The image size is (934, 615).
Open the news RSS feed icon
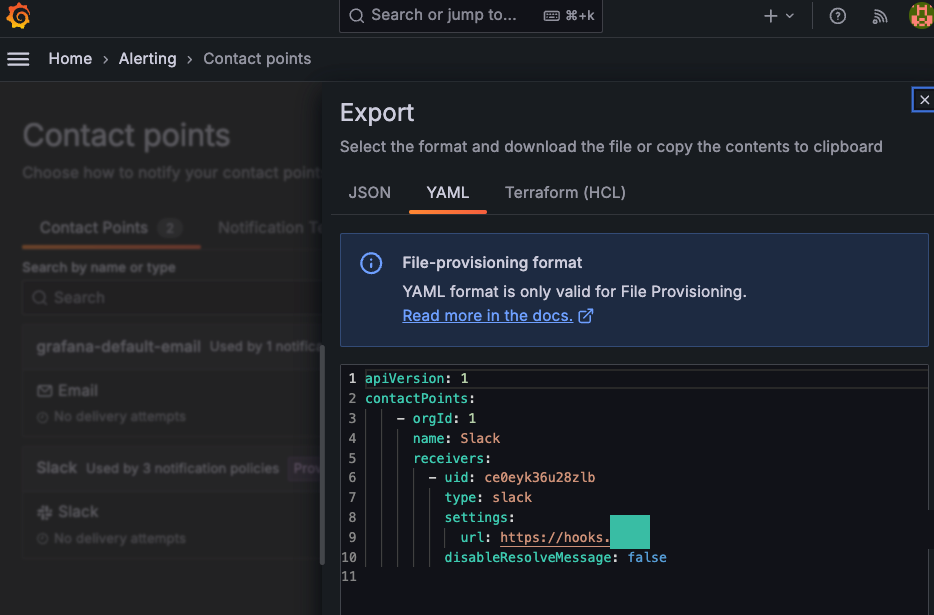click(x=880, y=16)
